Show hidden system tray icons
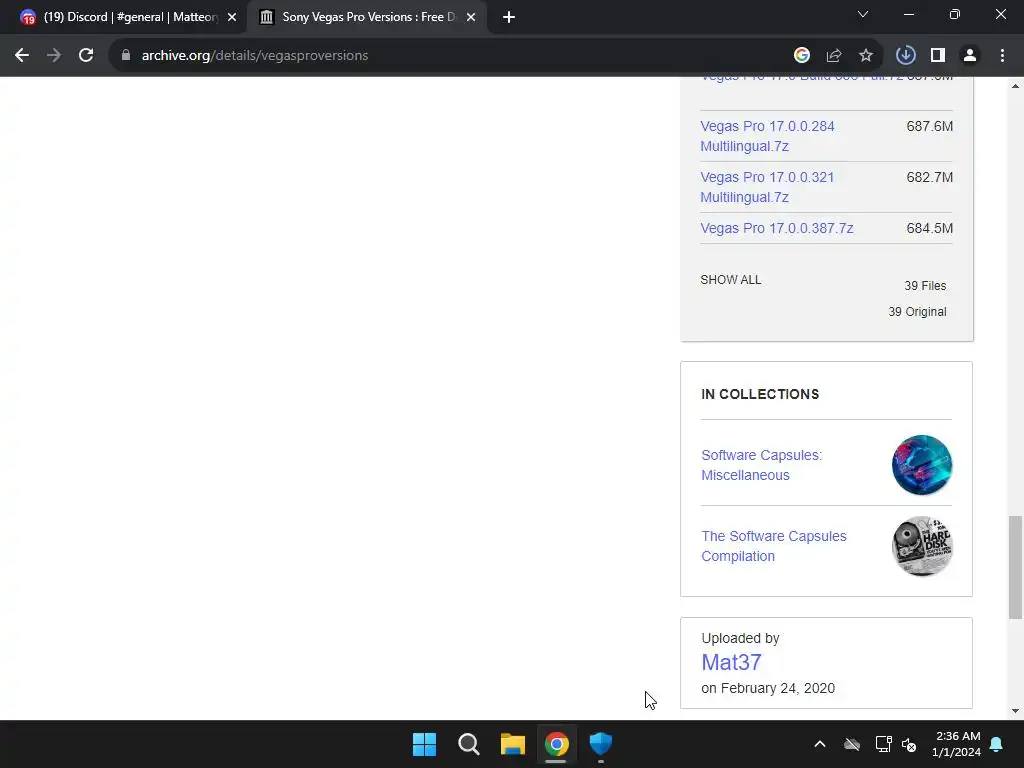The image size is (1024, 768). pos(820,744)
